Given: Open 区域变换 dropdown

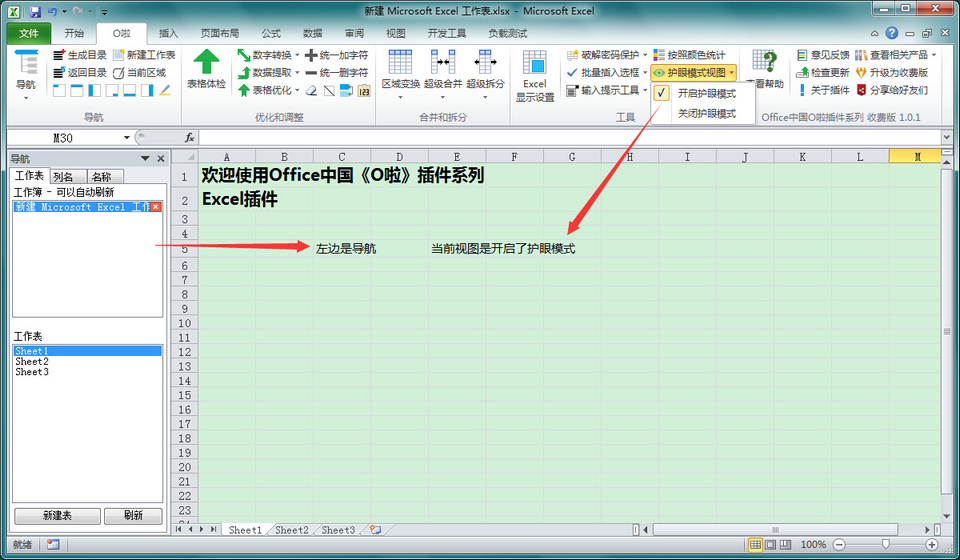Looking at the screenshot, I should tap(400, 98).
